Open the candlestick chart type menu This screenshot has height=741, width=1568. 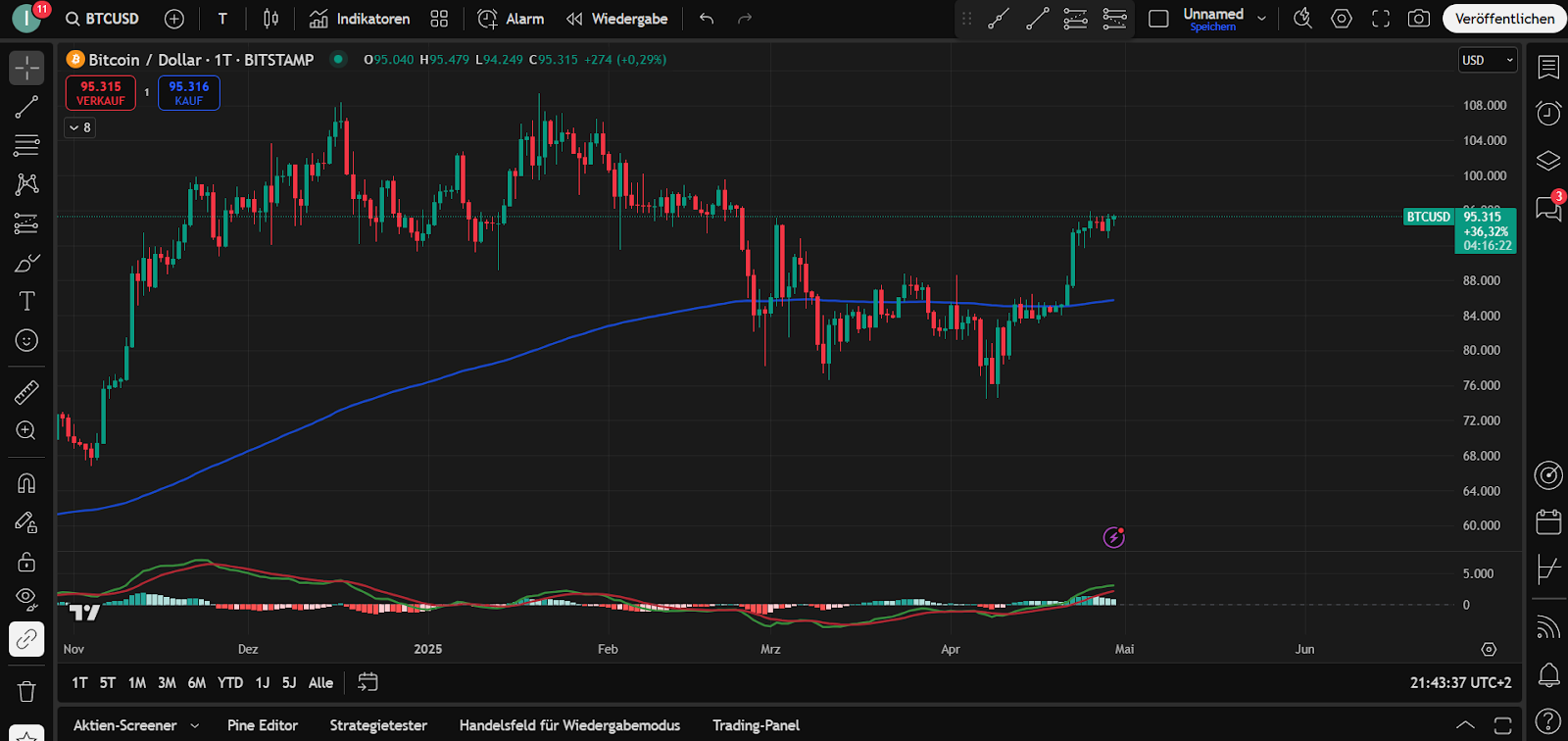(x=271, y=19)
